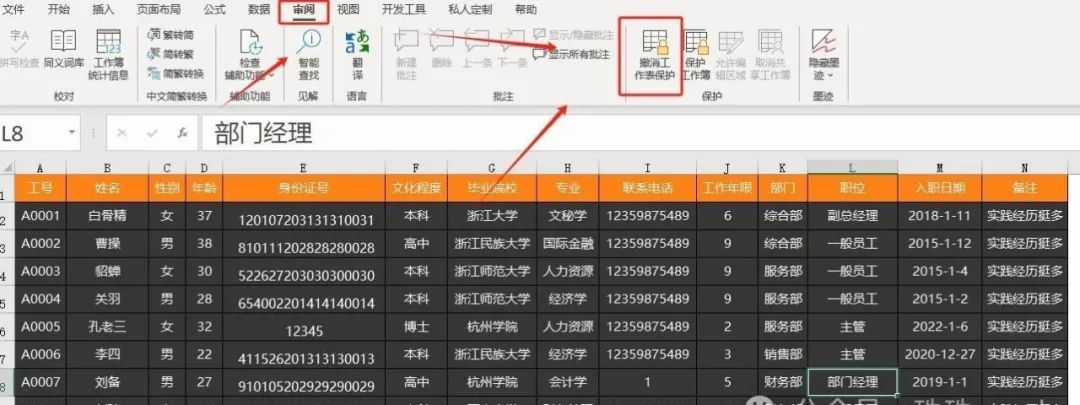Click name cell 孔老三
Viewport: 1080px width, 405px height.
[x=107, y=326]
